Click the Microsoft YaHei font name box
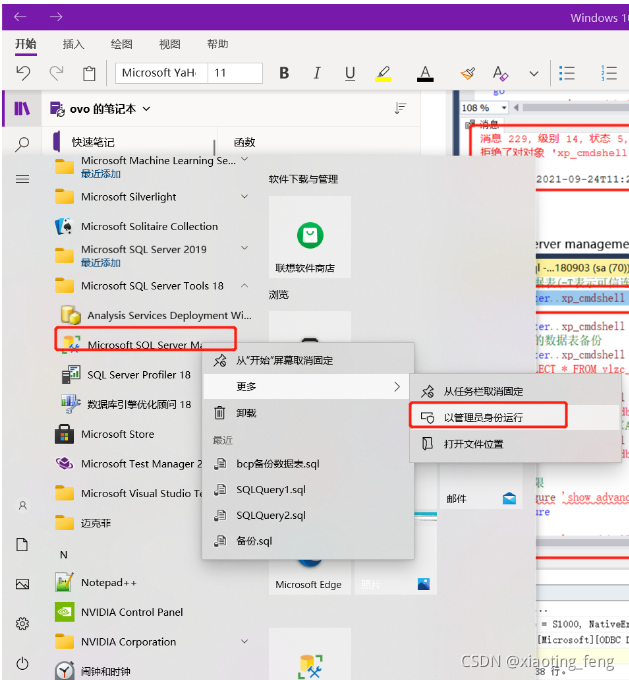 [161, 73]
